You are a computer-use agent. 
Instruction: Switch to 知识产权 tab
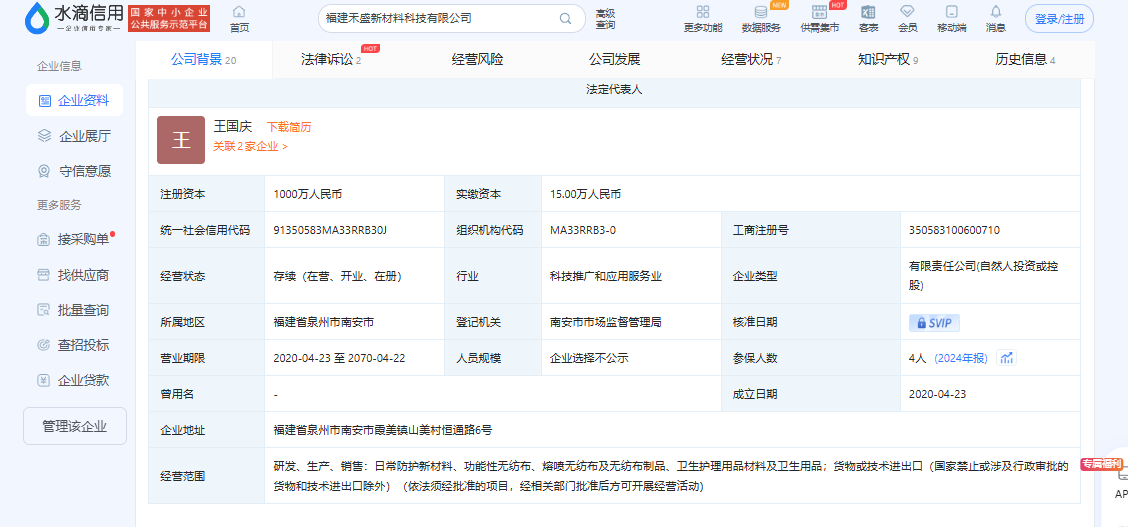[886, 60]
